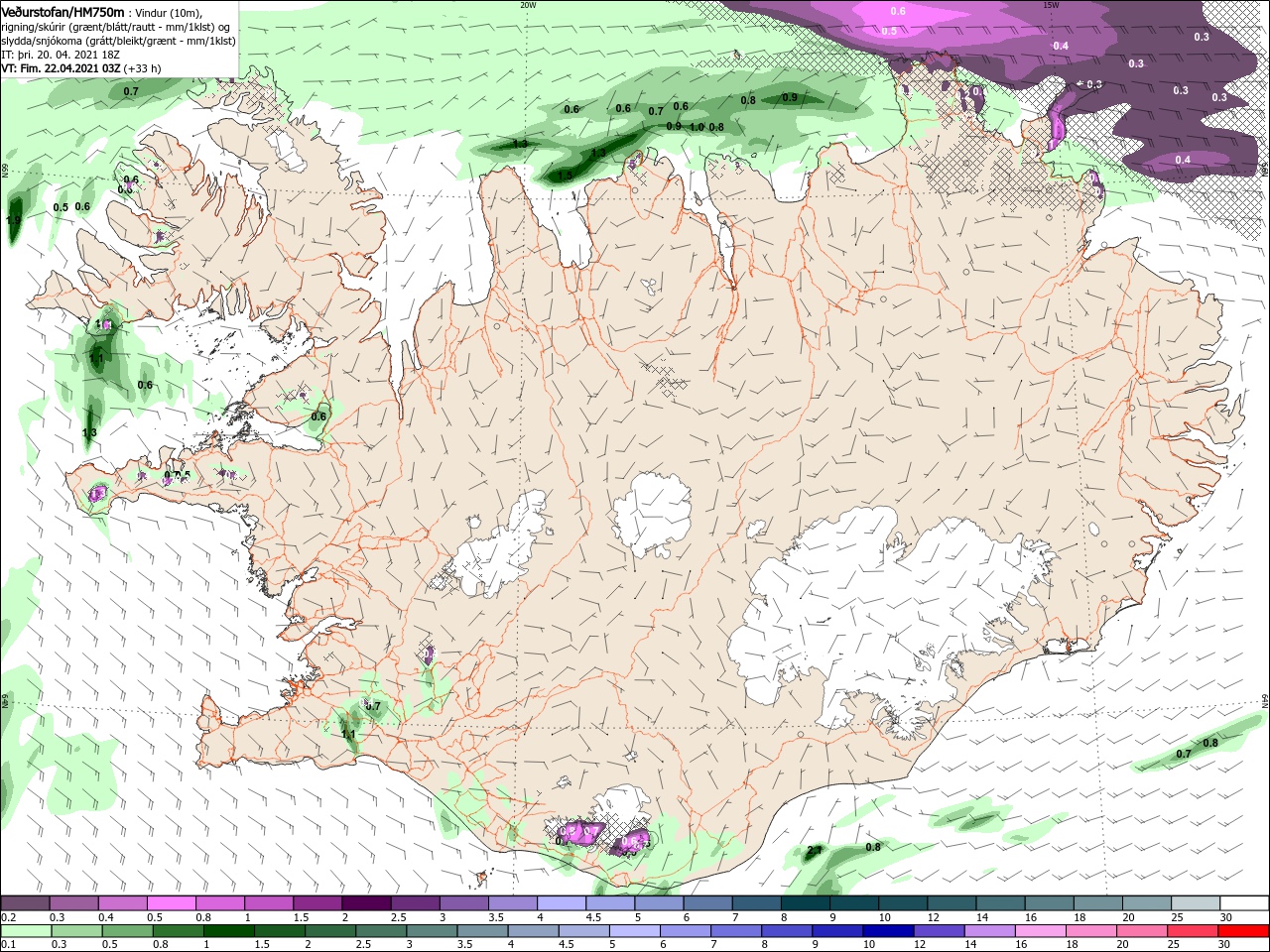Click the 1.9 precipitation value near the west edge
The height and width of the screenshot is (952, 1270).
pyautogui.click(x=14, y=221)
